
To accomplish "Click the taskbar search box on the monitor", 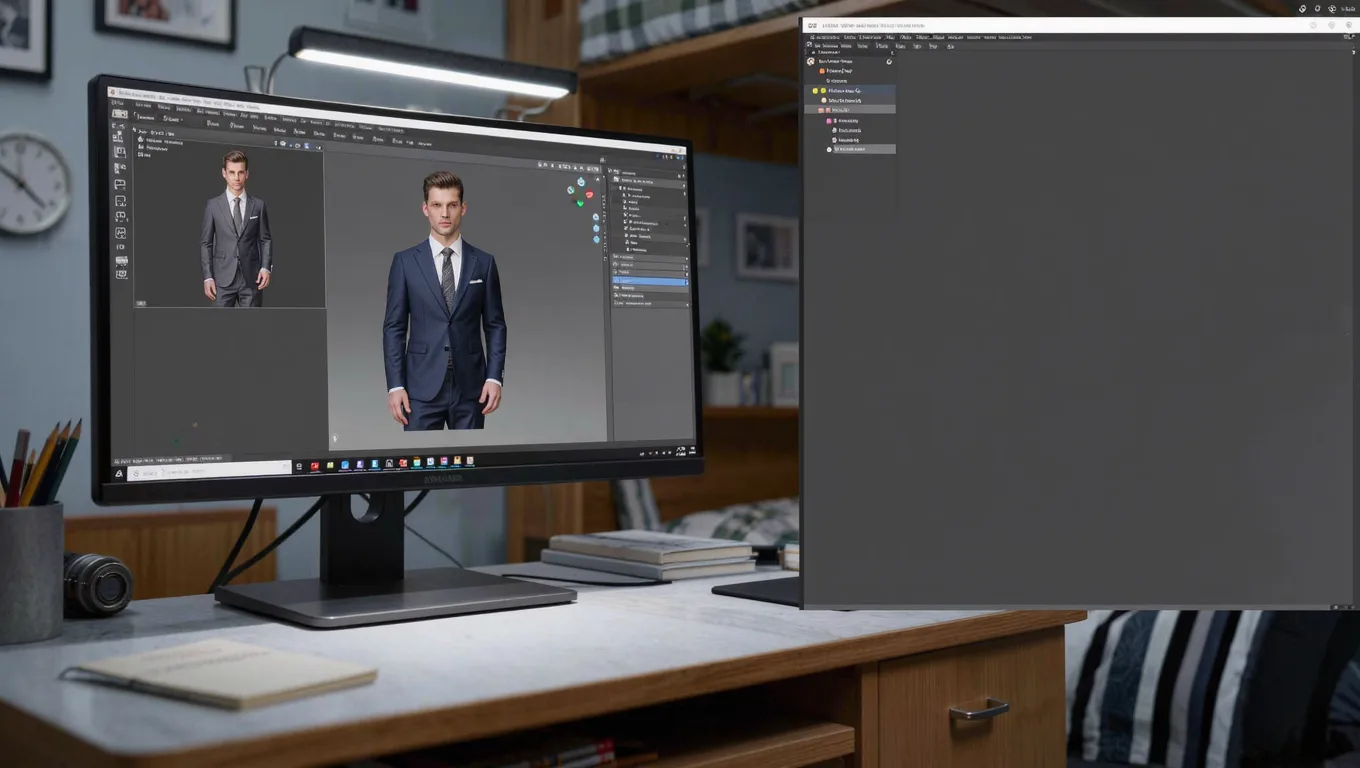I will click(x=208, y=470).
